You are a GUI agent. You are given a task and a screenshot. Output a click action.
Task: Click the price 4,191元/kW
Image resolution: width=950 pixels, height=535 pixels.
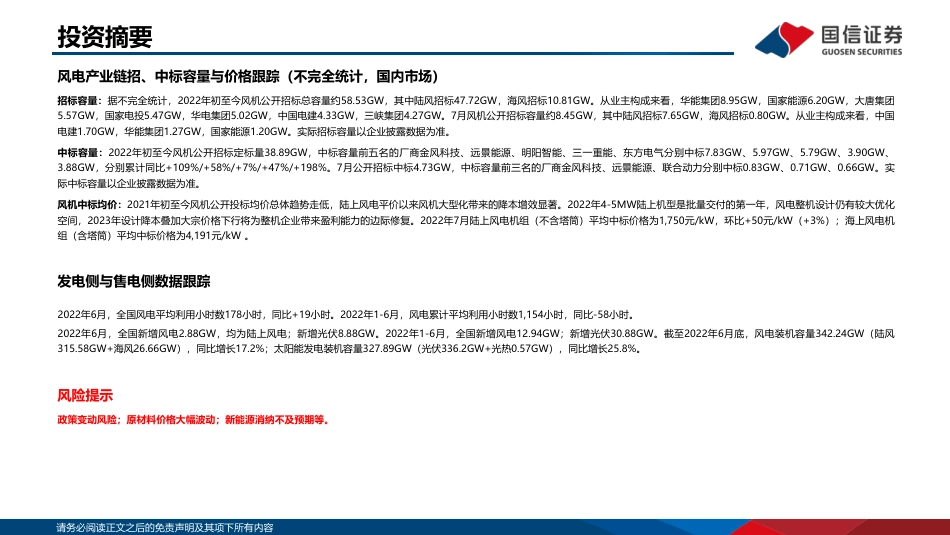pos(213,236)
